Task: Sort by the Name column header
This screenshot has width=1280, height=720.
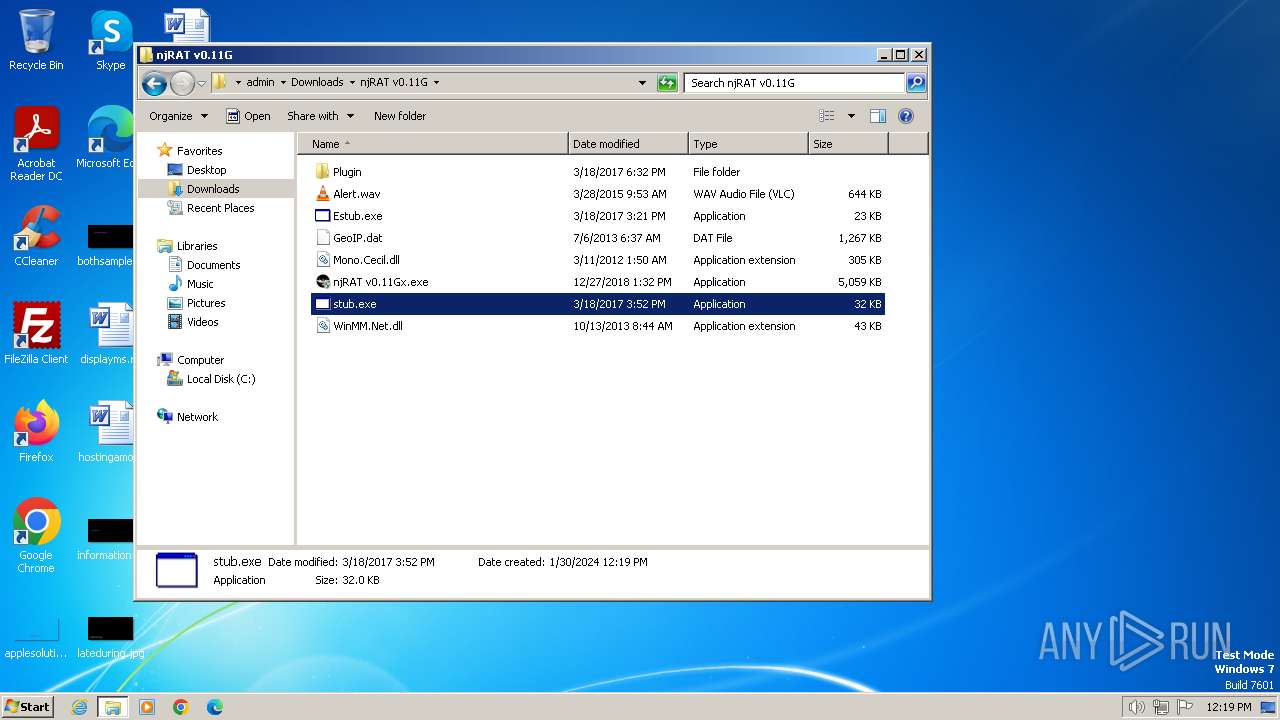Action: 433,144
